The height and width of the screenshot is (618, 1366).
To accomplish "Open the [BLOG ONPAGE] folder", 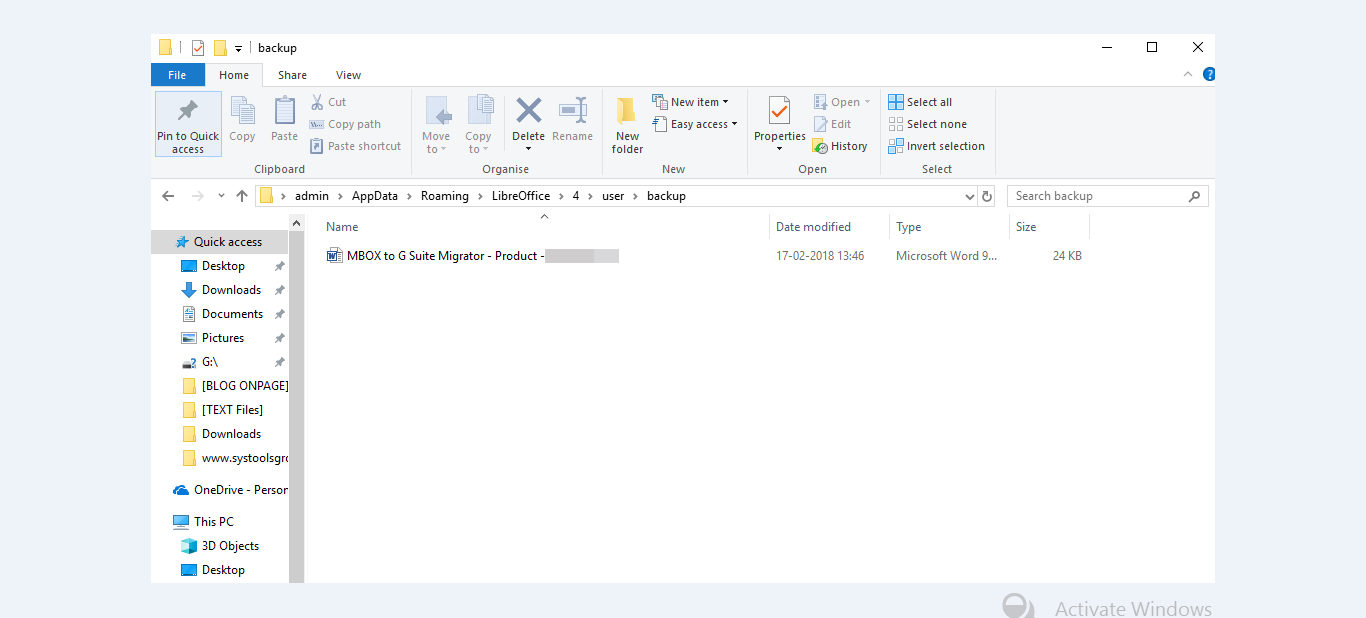I will [236, 386].
